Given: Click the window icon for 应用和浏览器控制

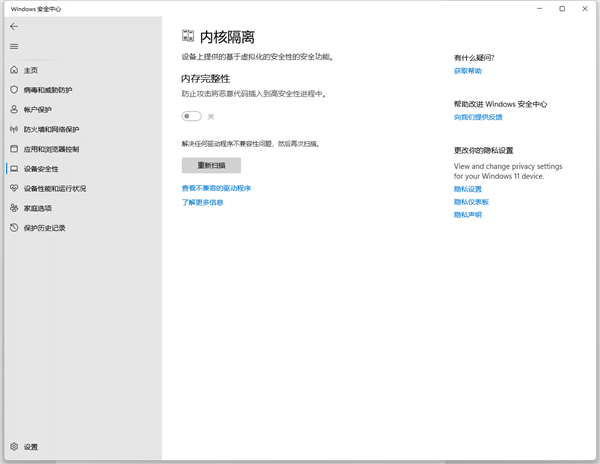Looking at the screenshot, I should (14, 149).
